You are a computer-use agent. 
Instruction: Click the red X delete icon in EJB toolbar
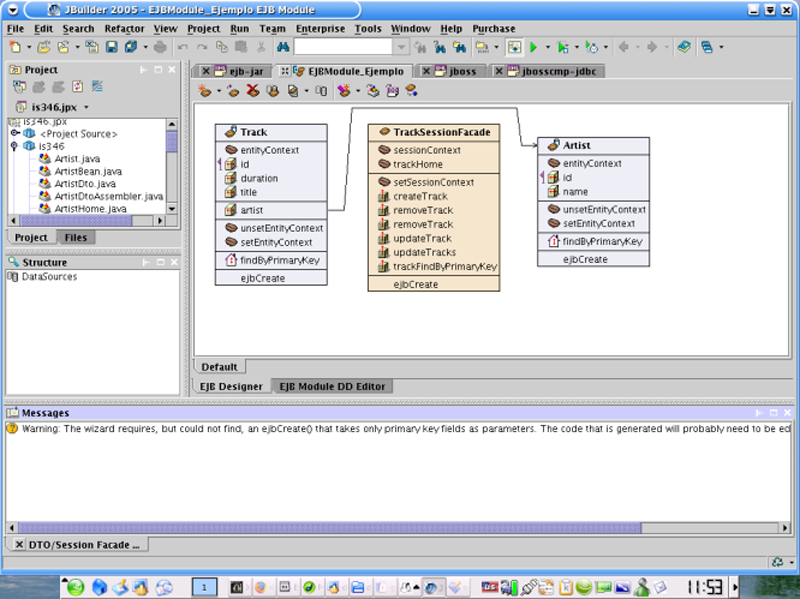(x=254, y=91)
